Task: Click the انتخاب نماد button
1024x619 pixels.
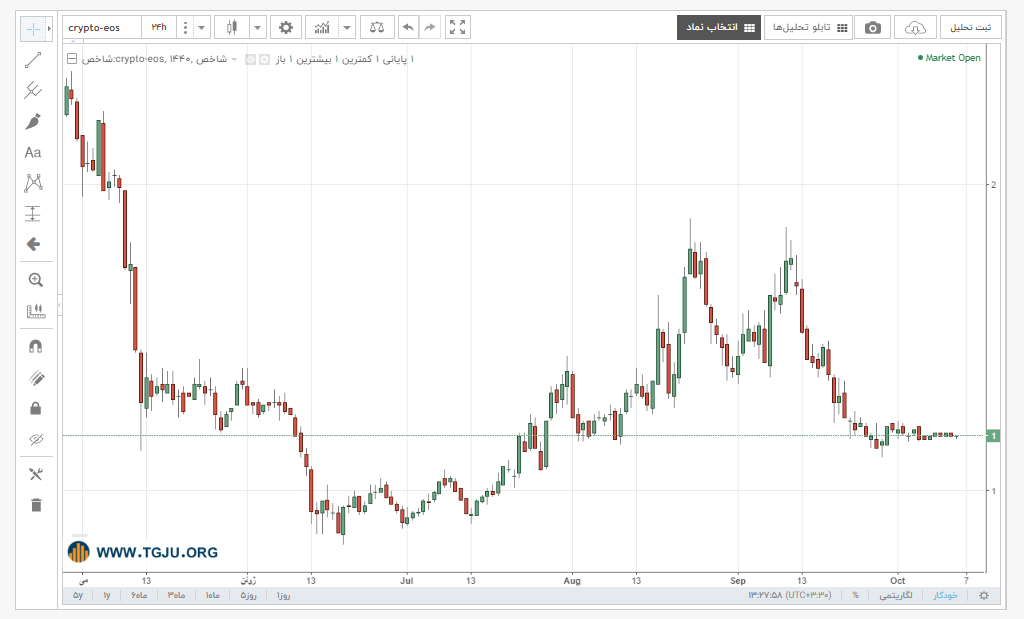Action: [719, 27]
